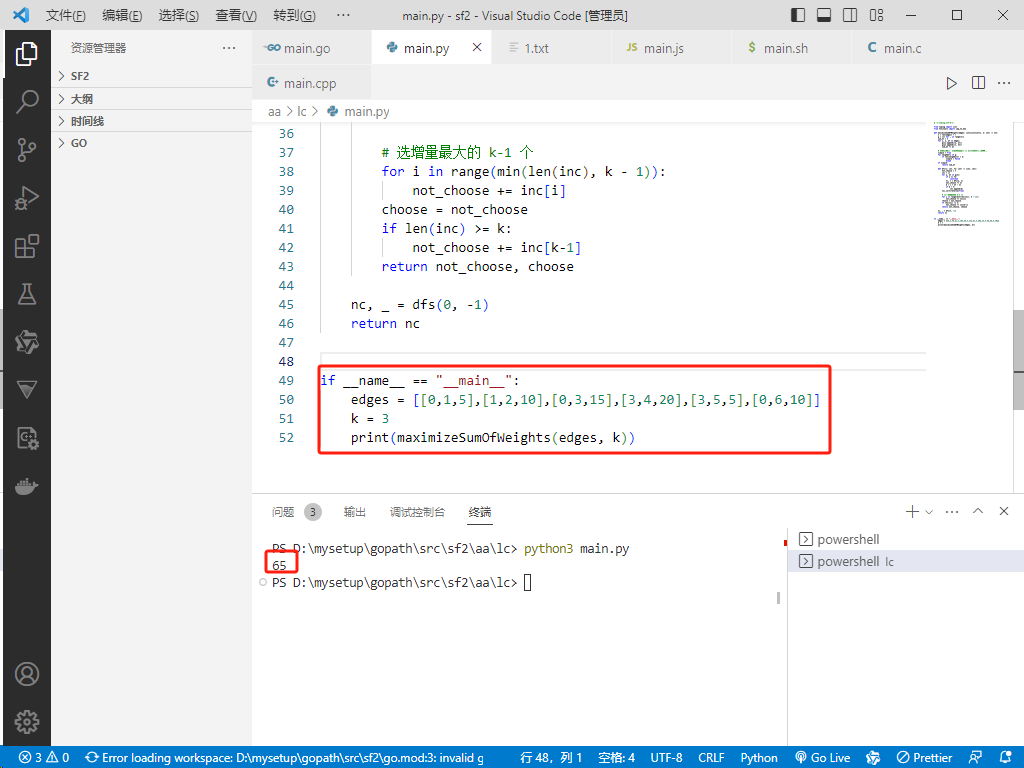
Task: Open the Run and Debug view
Action: (27, 198)
